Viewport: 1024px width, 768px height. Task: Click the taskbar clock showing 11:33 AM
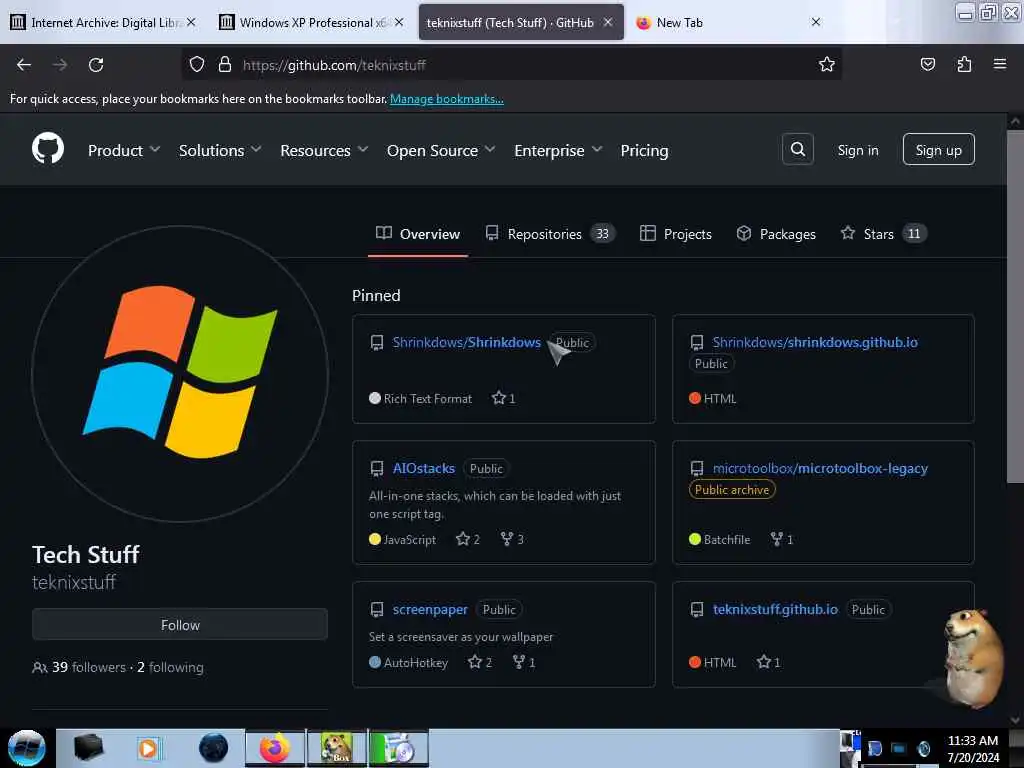(973, 749)
